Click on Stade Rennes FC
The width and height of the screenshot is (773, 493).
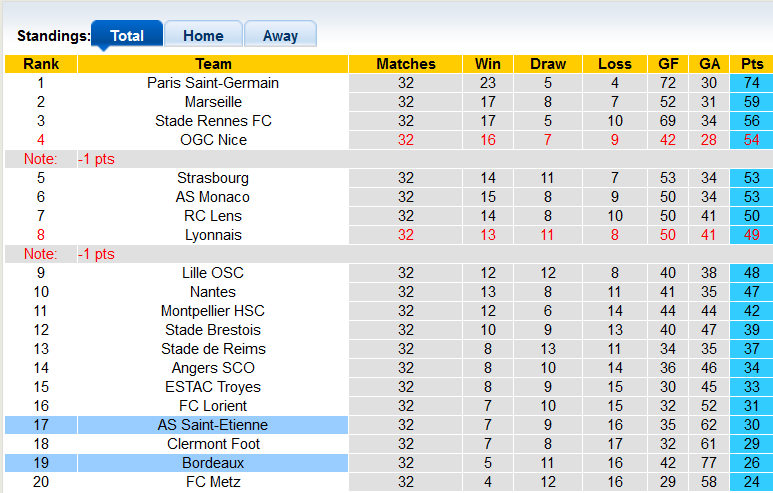[x=213, y=121]
